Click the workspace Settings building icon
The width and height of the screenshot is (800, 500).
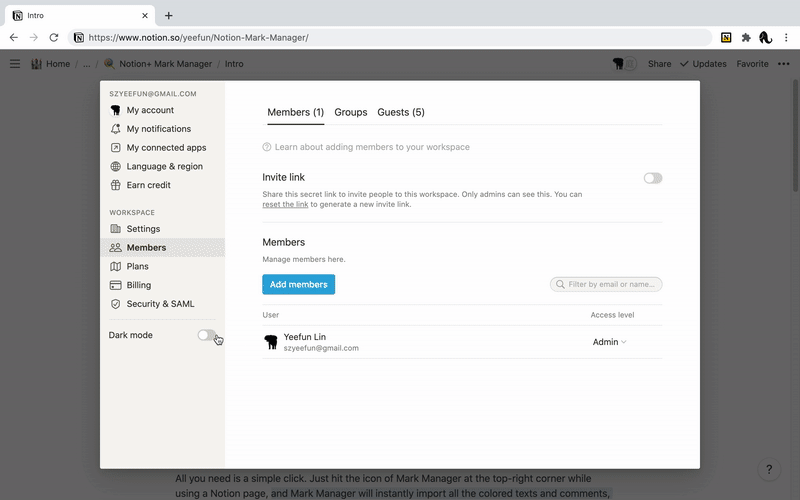[116, 229]
